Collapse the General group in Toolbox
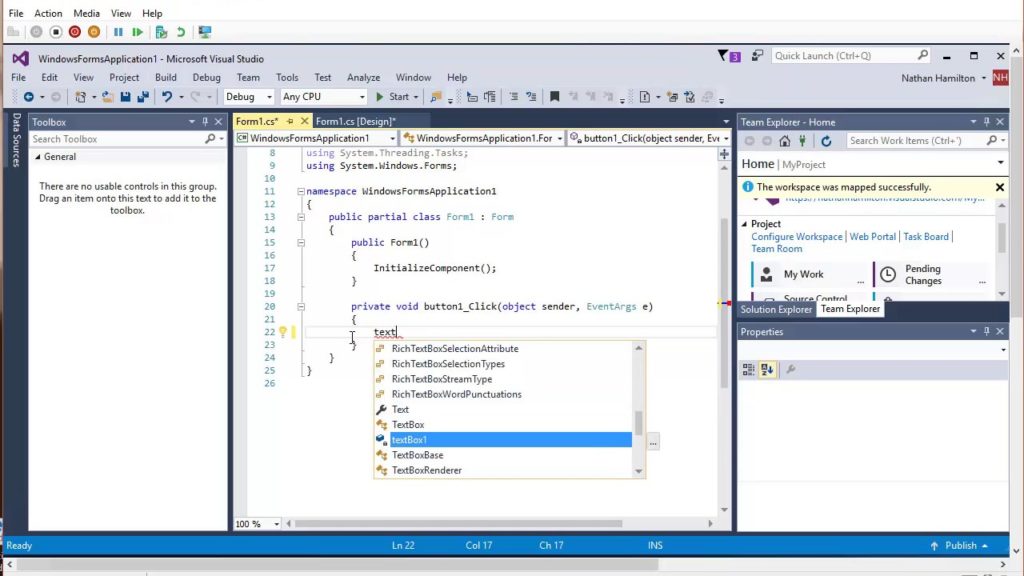 click(x=38, y=157)
